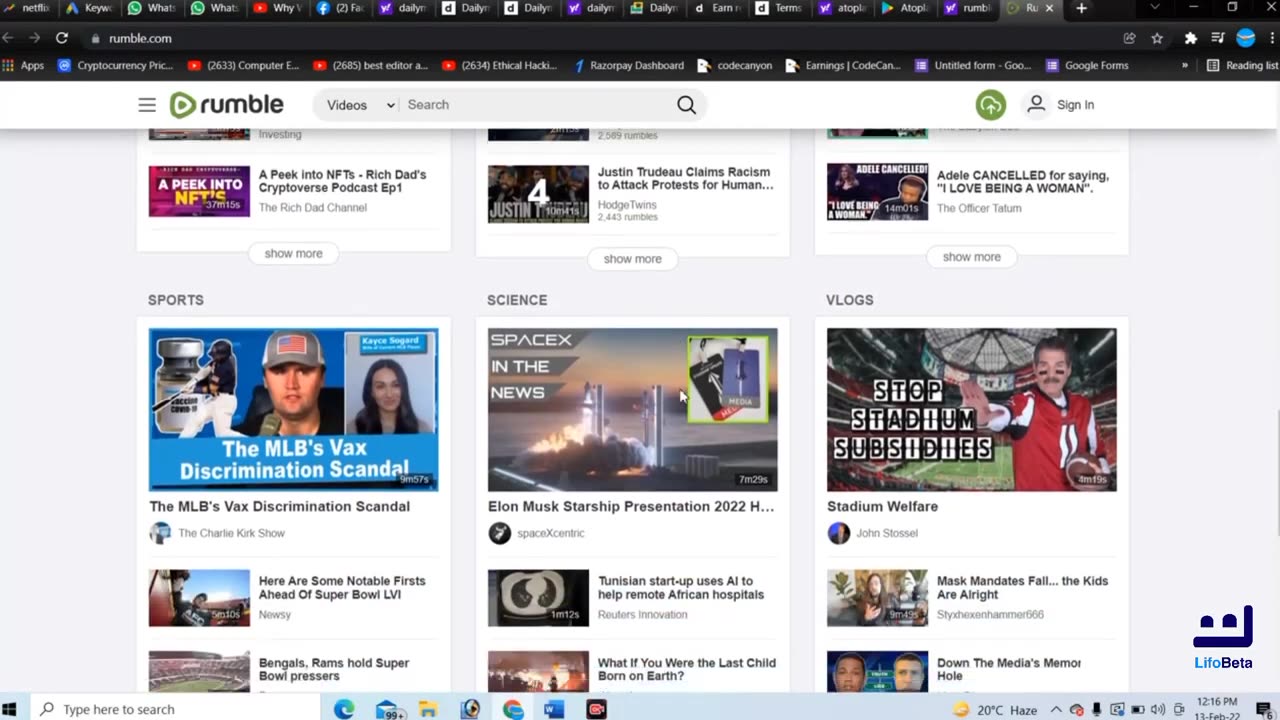Image resolution: width=1280 pixels, height=720 pixels.
Task: Open the Apps bookmarks shortcut
Action: [23, 66]
